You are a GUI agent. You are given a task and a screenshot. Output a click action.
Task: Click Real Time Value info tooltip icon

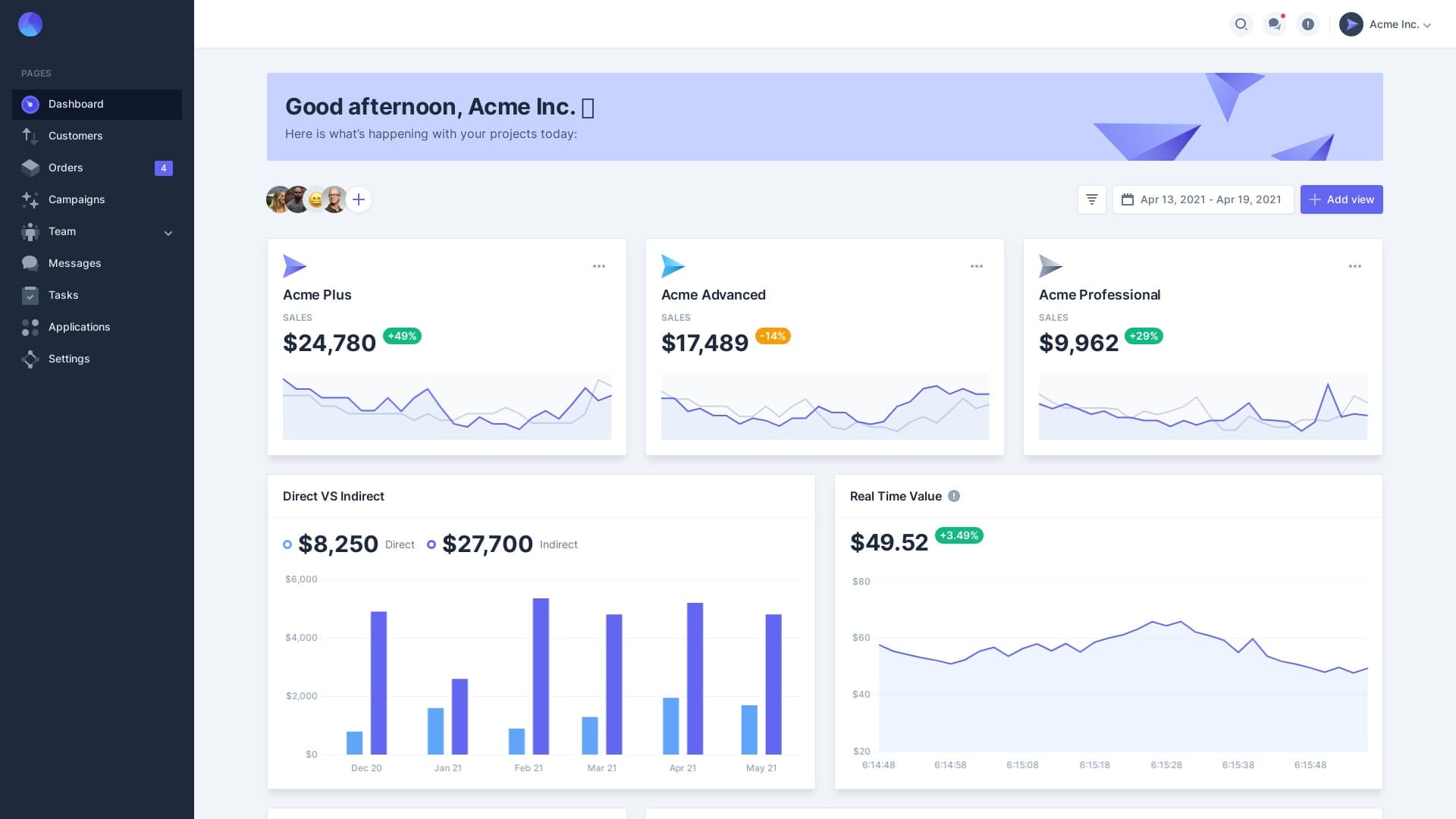(954, 496)
